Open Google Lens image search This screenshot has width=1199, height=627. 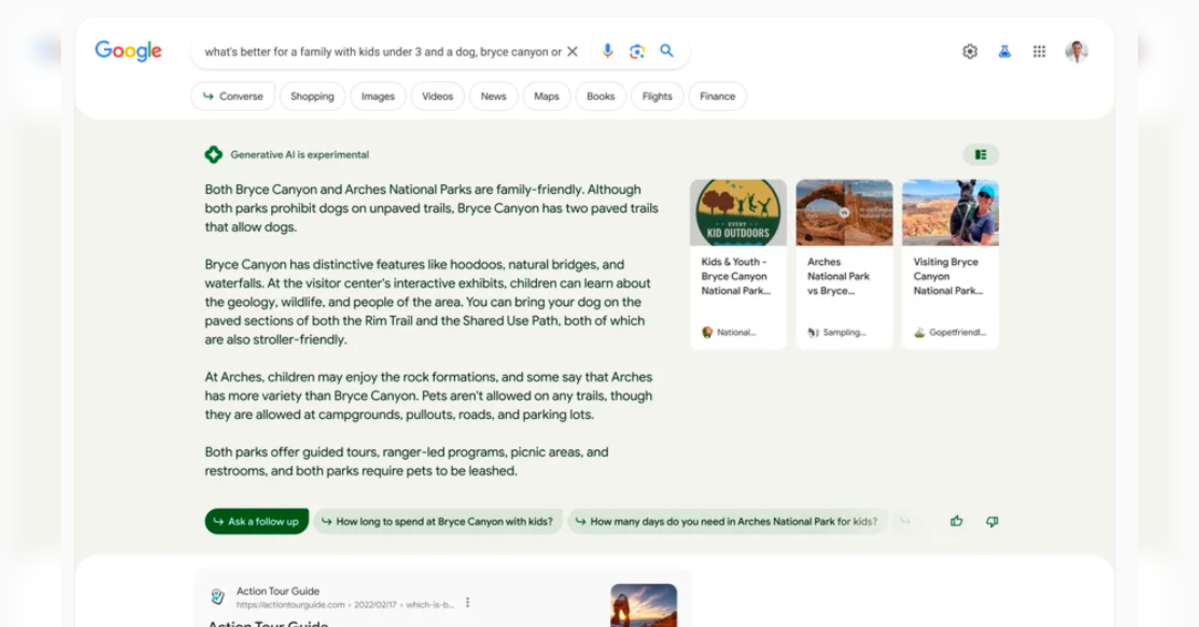(x=637, y=51)
